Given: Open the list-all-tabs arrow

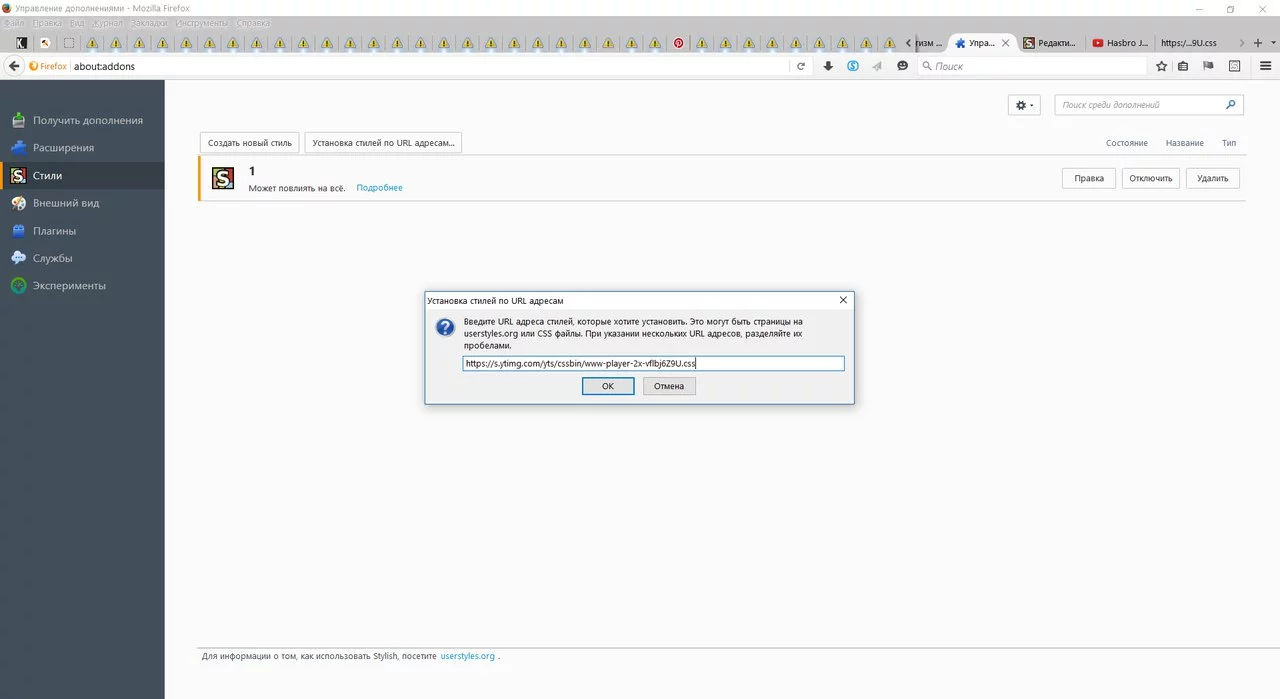Looking at the screenshot, I should coord(1274,43).
